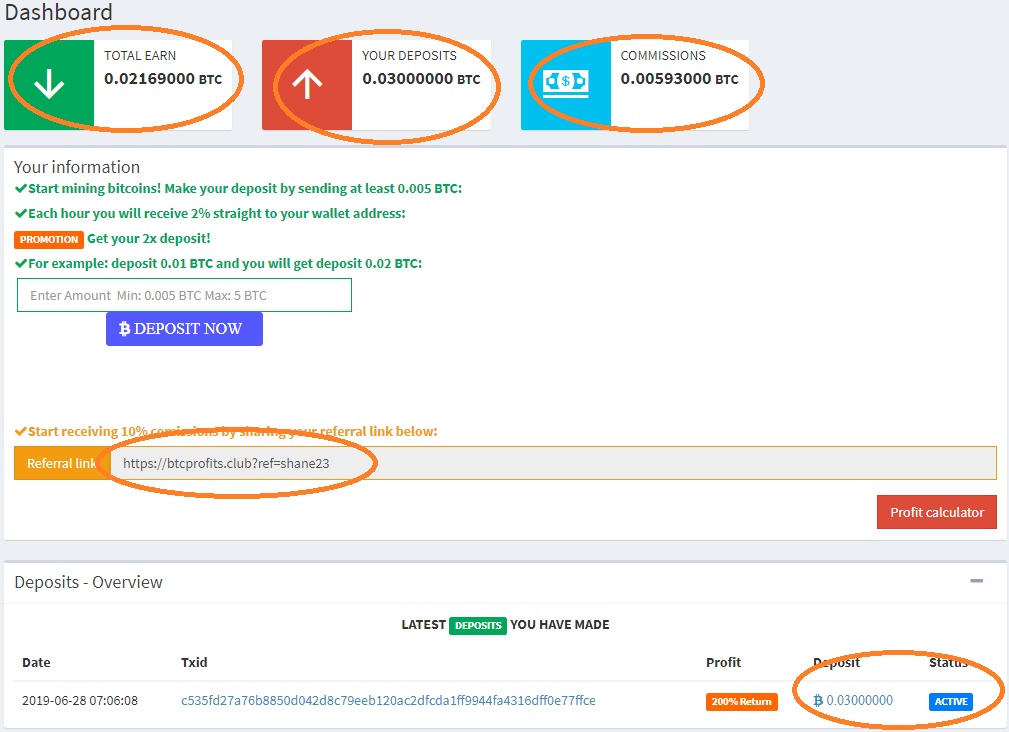Click the red Your Deposits up-arrow icon

(x=307, y=84)
